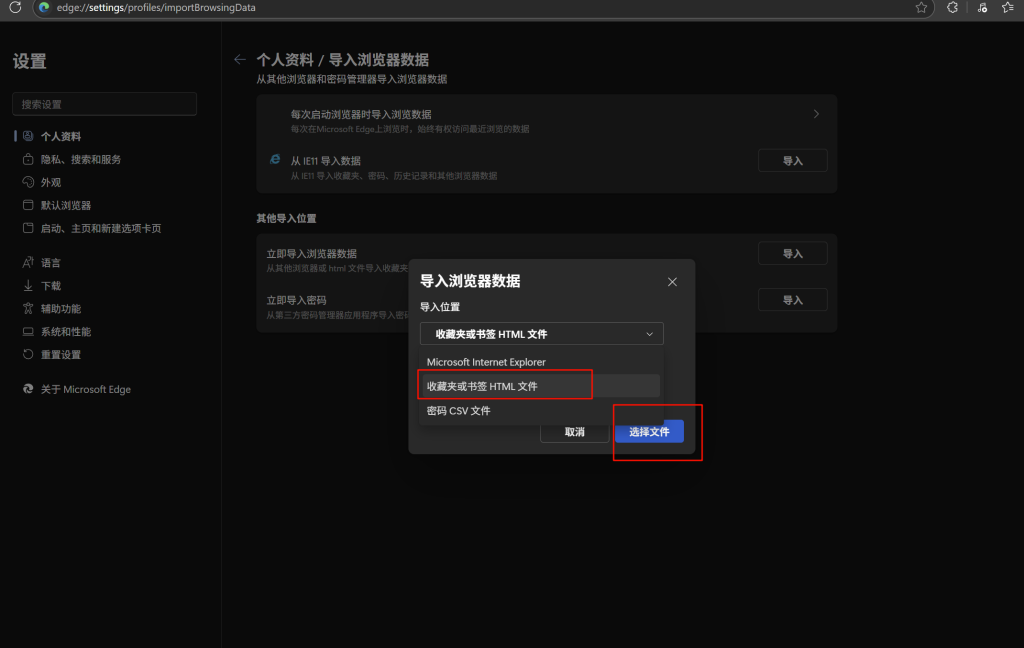This screenshot has width=1024, height=648.
Task: Open 隐私、搜索和服务 in sidebar
Action: (81, 159)
